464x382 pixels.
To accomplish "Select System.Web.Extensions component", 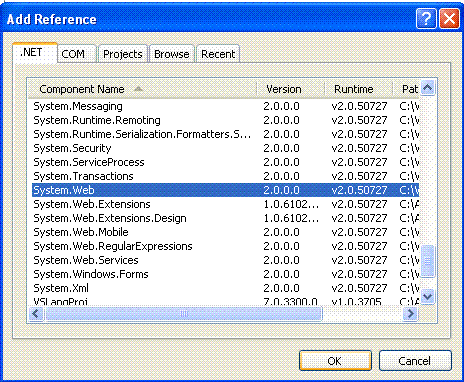I will tap(225, 204).
